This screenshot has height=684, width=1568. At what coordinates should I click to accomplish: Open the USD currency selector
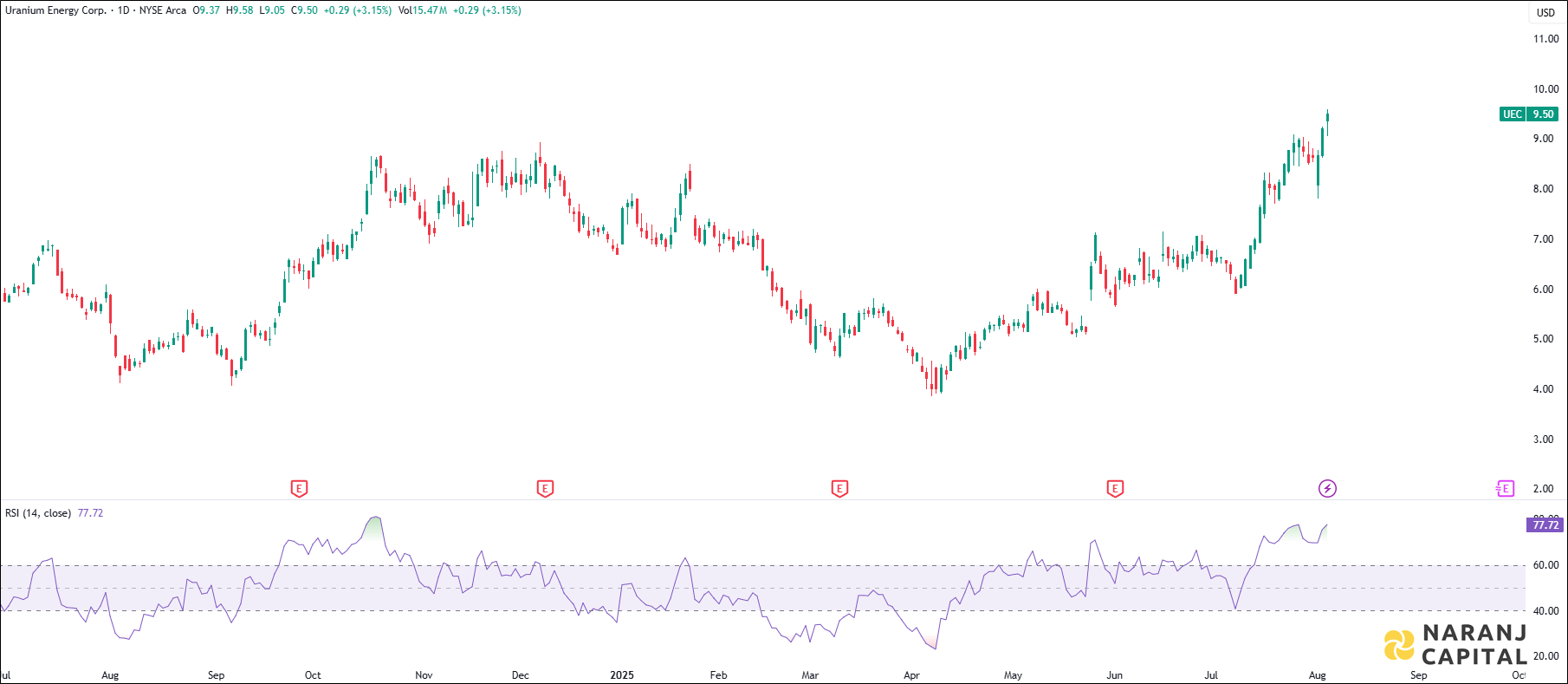coord(1545,13)
